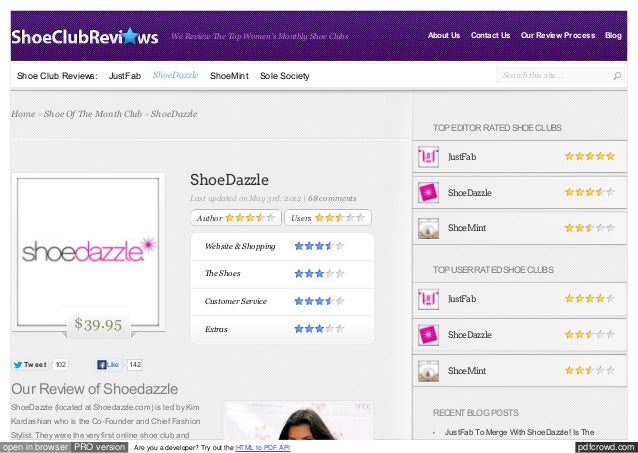Click the Facebook like count 142
638x453 pixels.
click(x=135, y=365)
